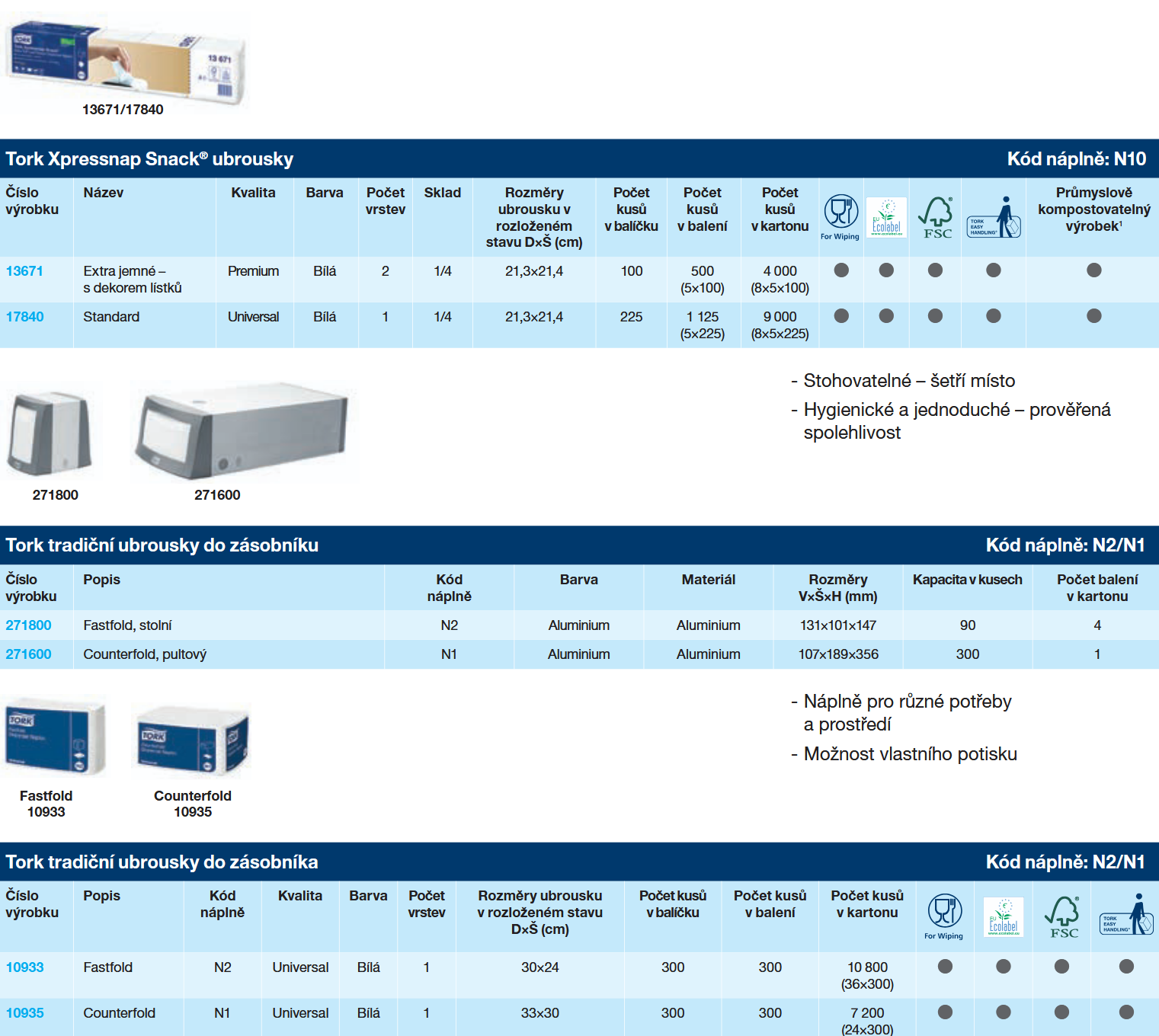Click the For Wiping icon in Xpressnap table header
This screenshot has height=1036, width=1159.
[x=840, y=217]
